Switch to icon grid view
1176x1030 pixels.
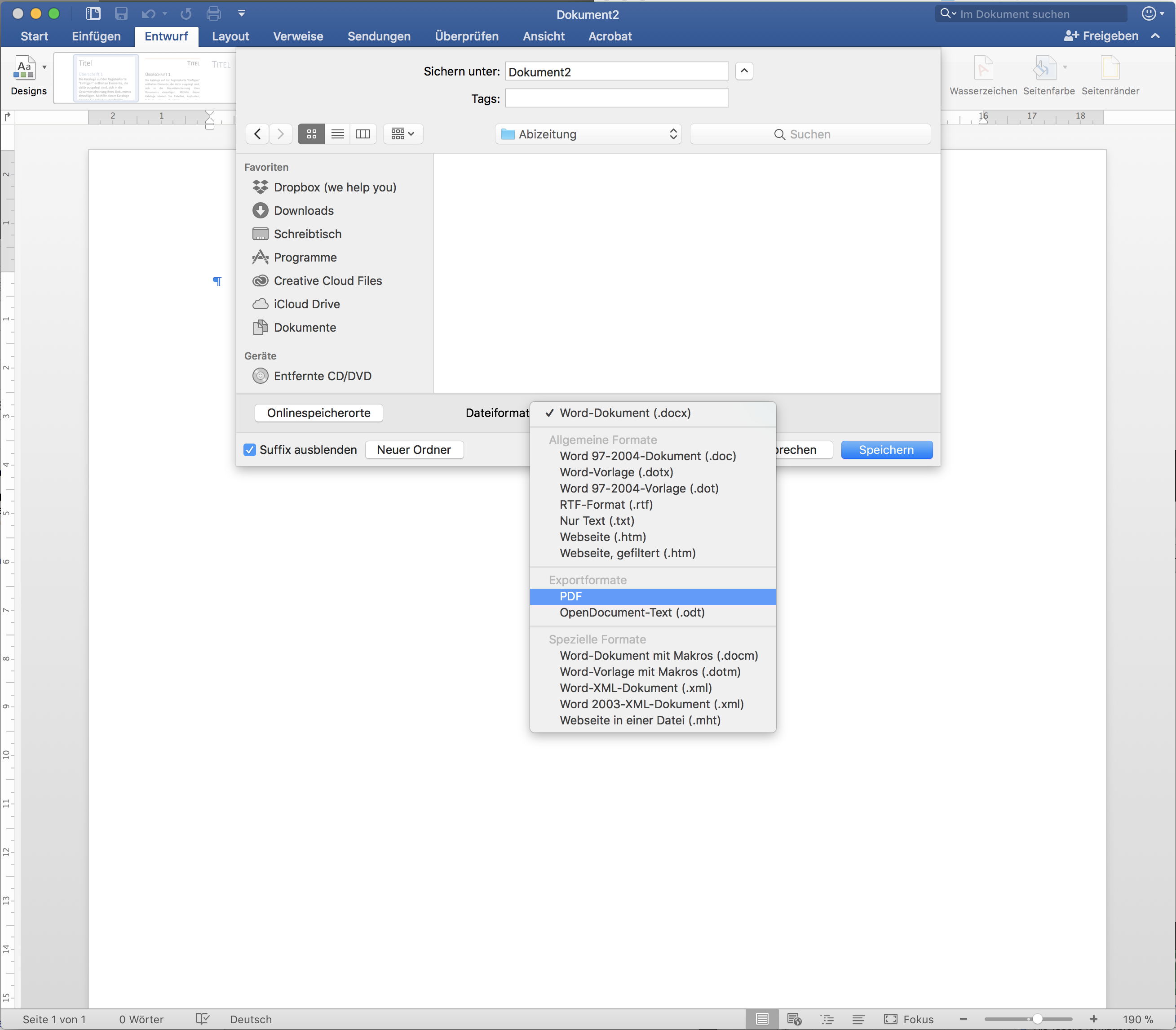pyautogui.click(x=311, y=134)
